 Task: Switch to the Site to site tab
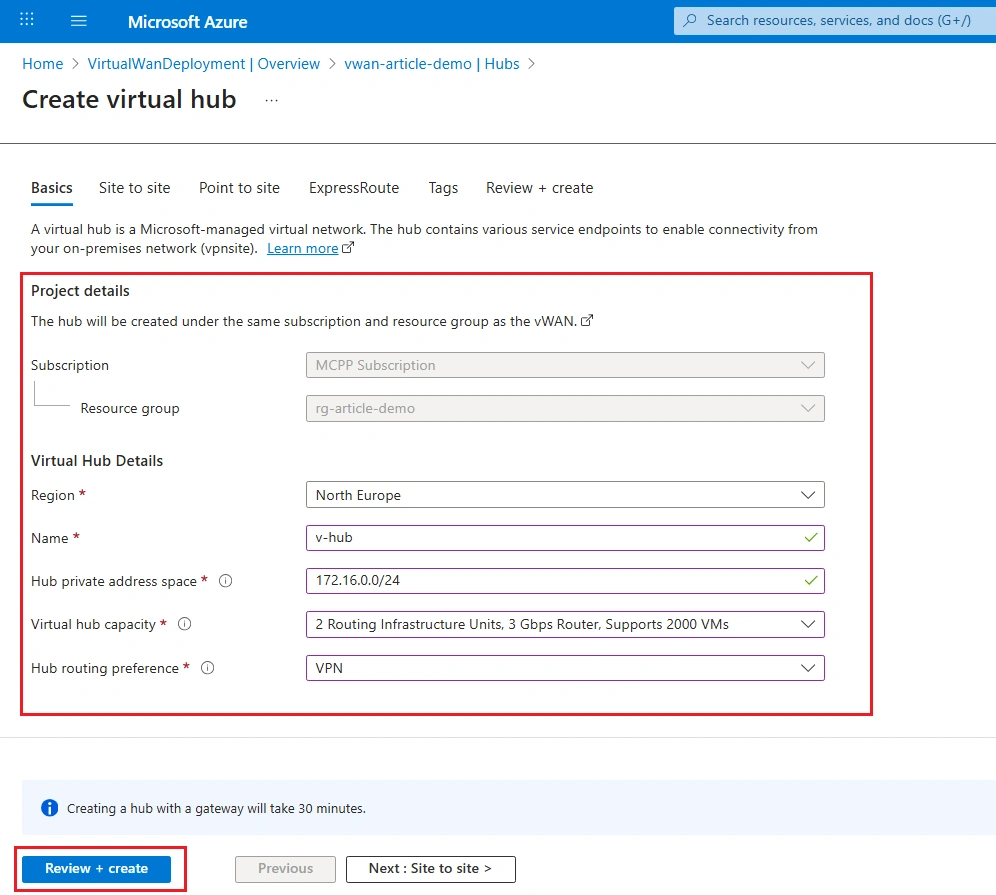point(135,188)
